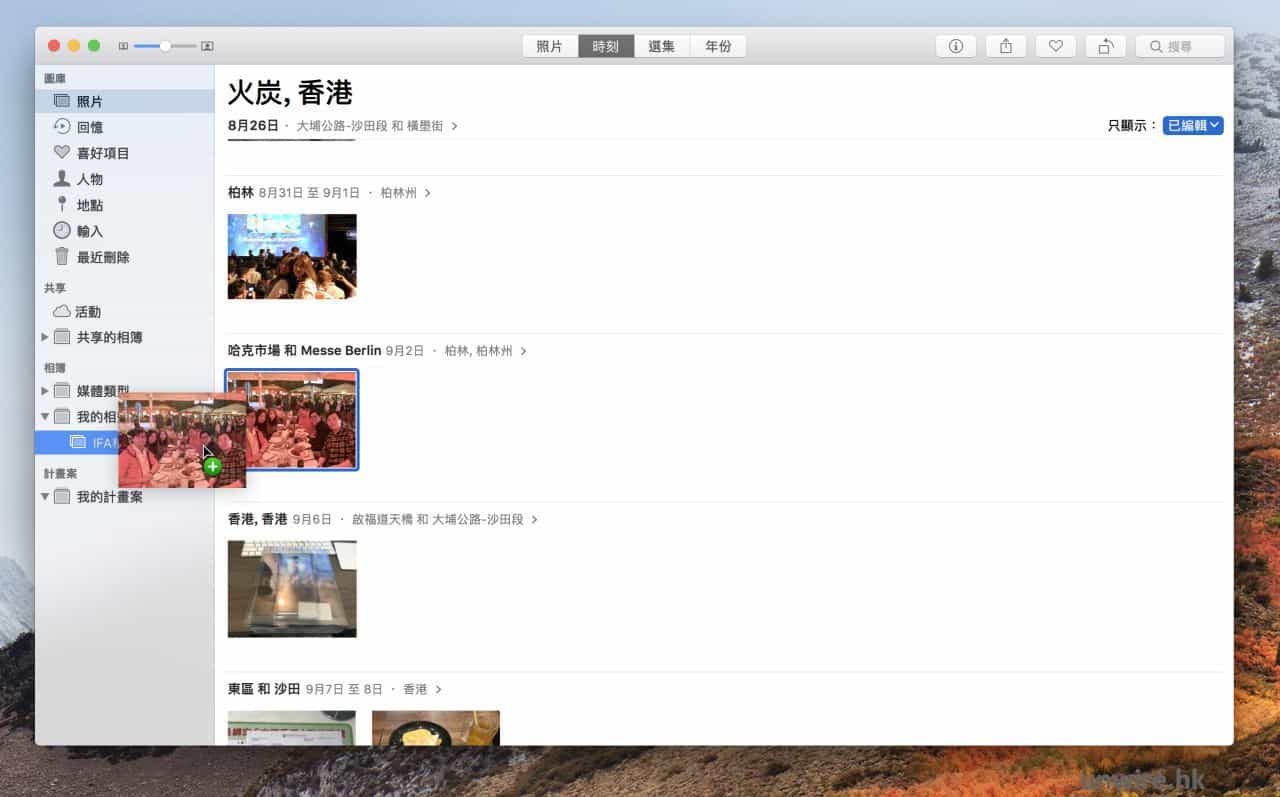1280x797 pixels.
Task: Collapse 我的計畫案 disclosure triangle
Action: point(44,496)
